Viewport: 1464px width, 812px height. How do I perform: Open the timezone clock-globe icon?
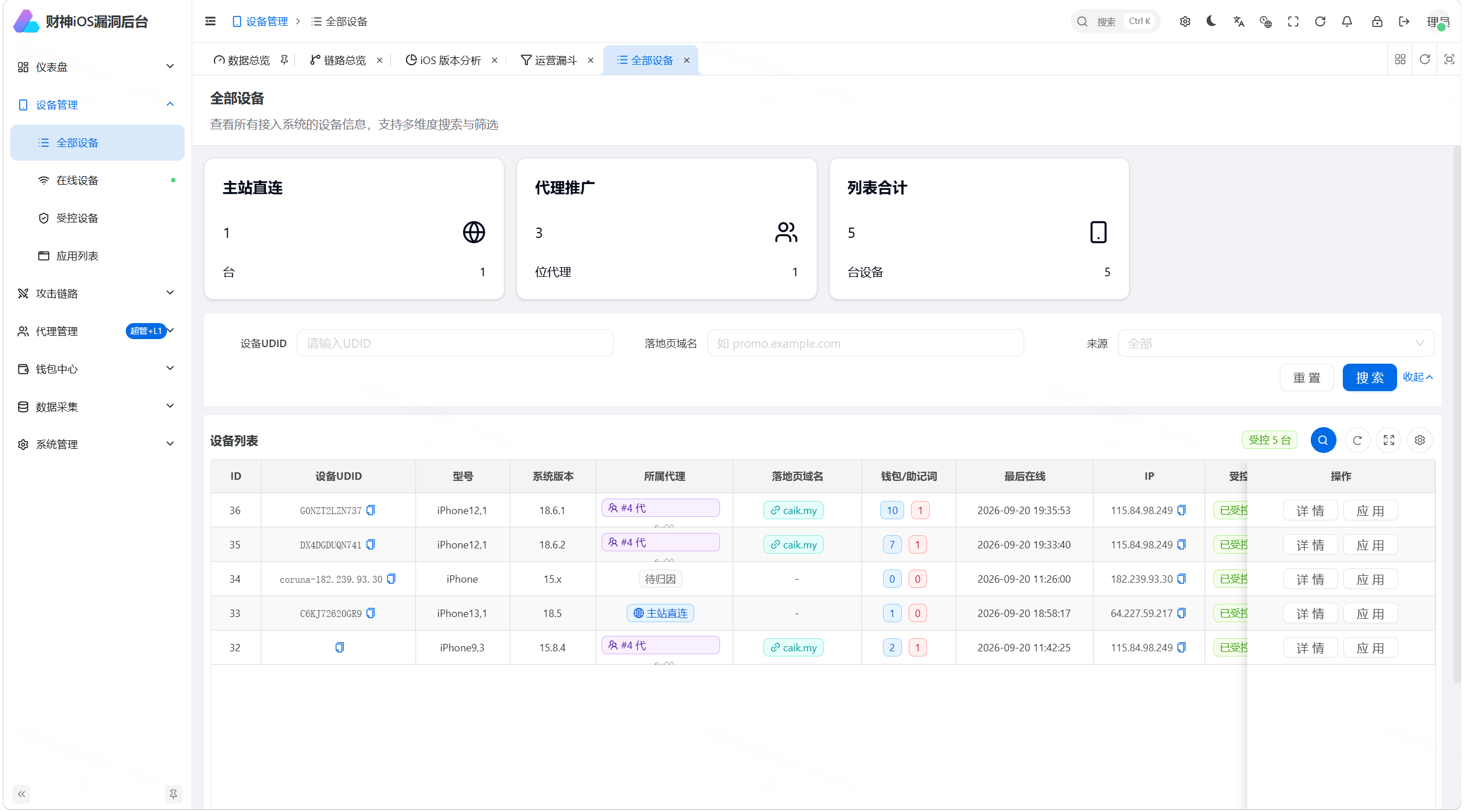1266,22
